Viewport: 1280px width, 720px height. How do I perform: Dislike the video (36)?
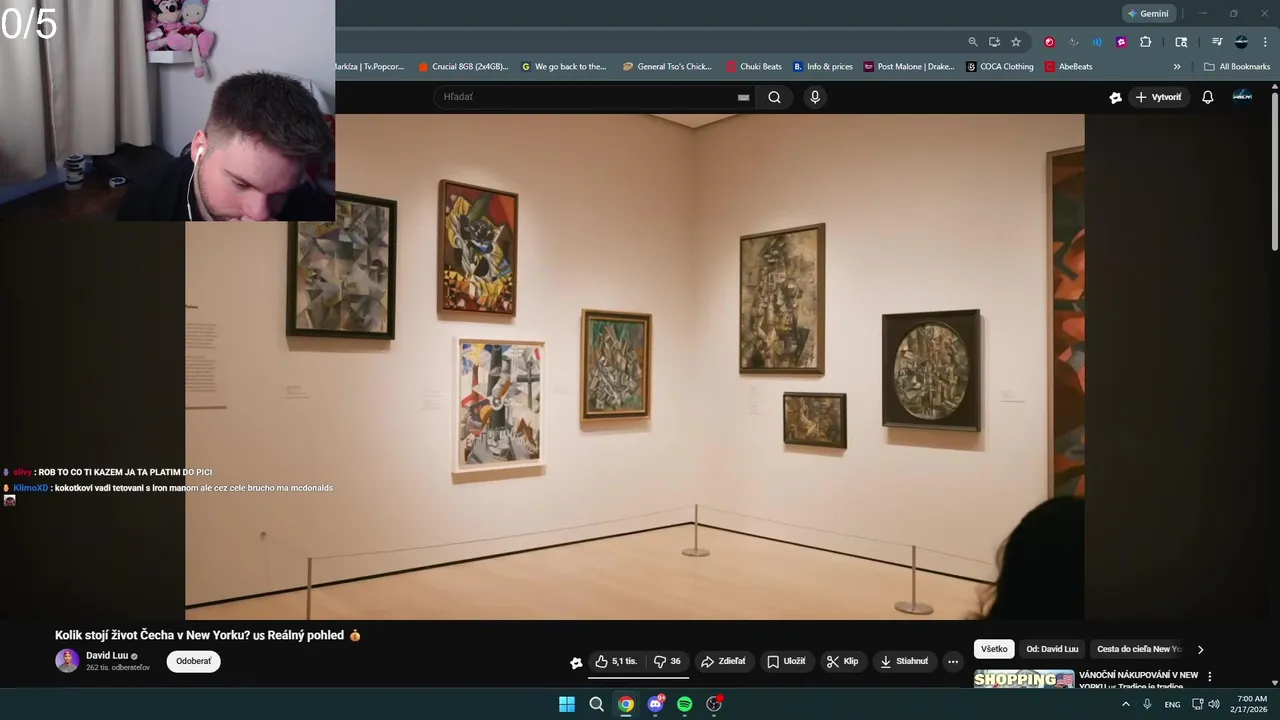coord(667,661)
